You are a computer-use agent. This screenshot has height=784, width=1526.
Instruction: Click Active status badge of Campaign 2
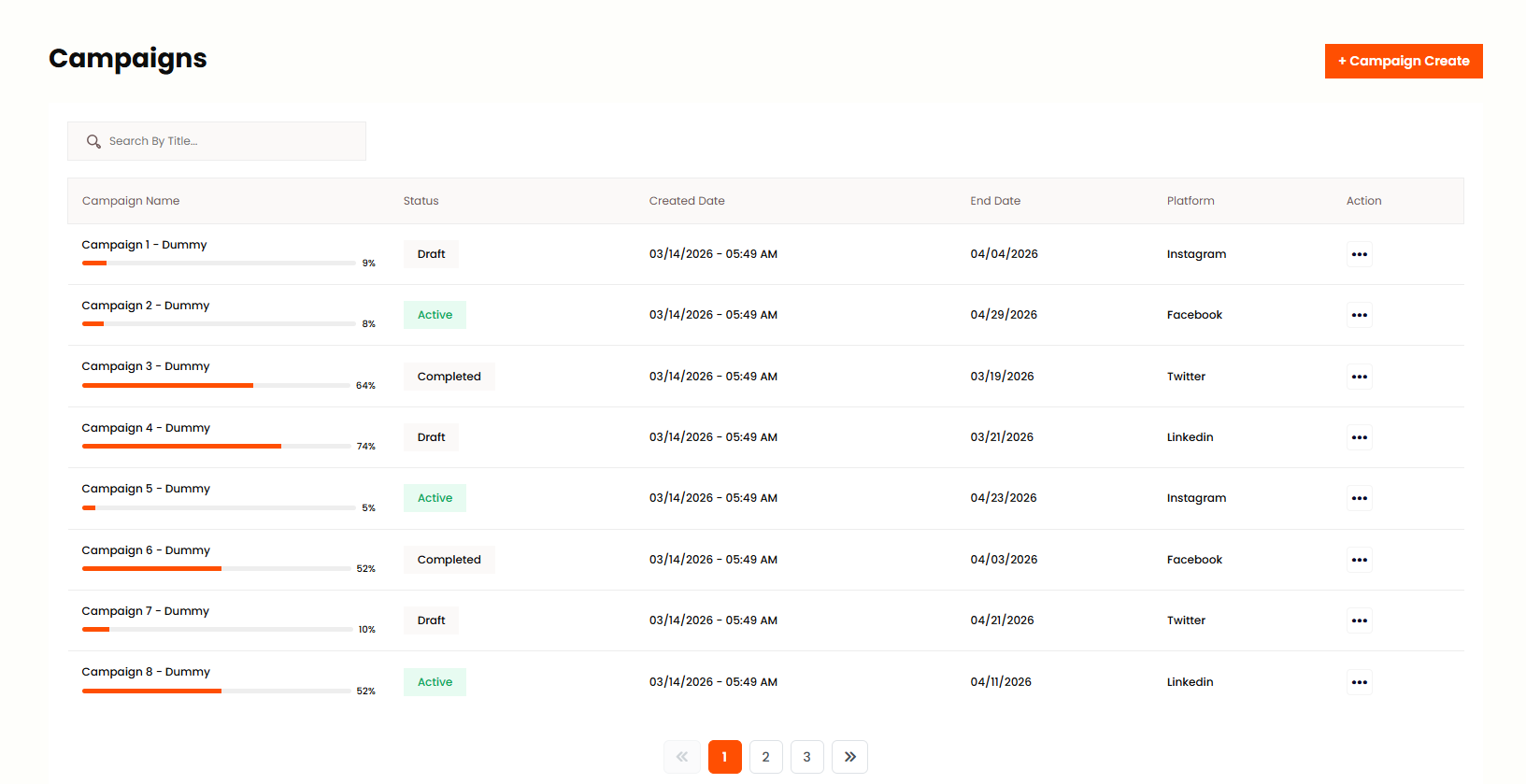click(435, 315)
